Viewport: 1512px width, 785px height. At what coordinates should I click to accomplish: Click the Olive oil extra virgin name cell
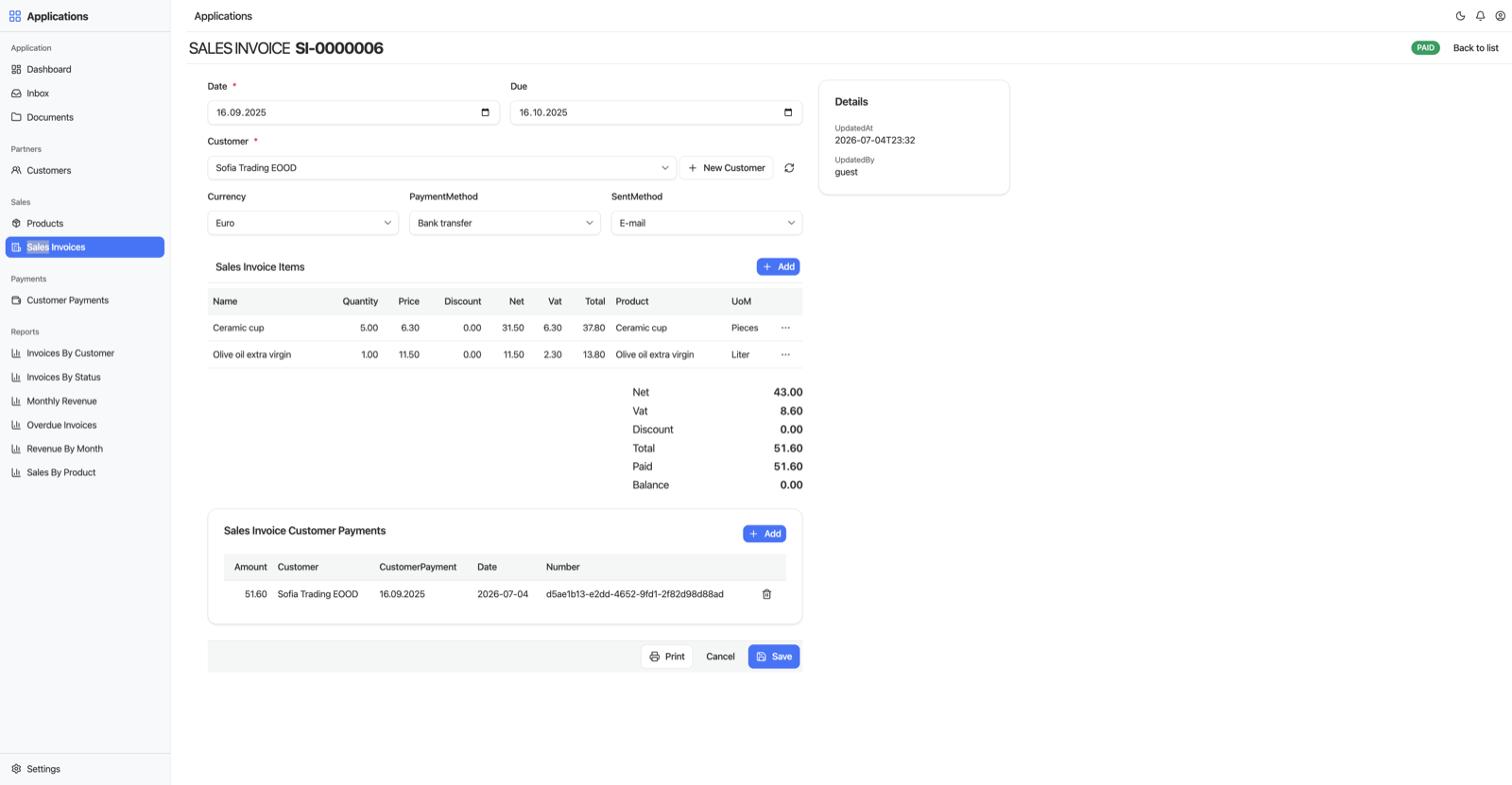(x=251, y=354)
